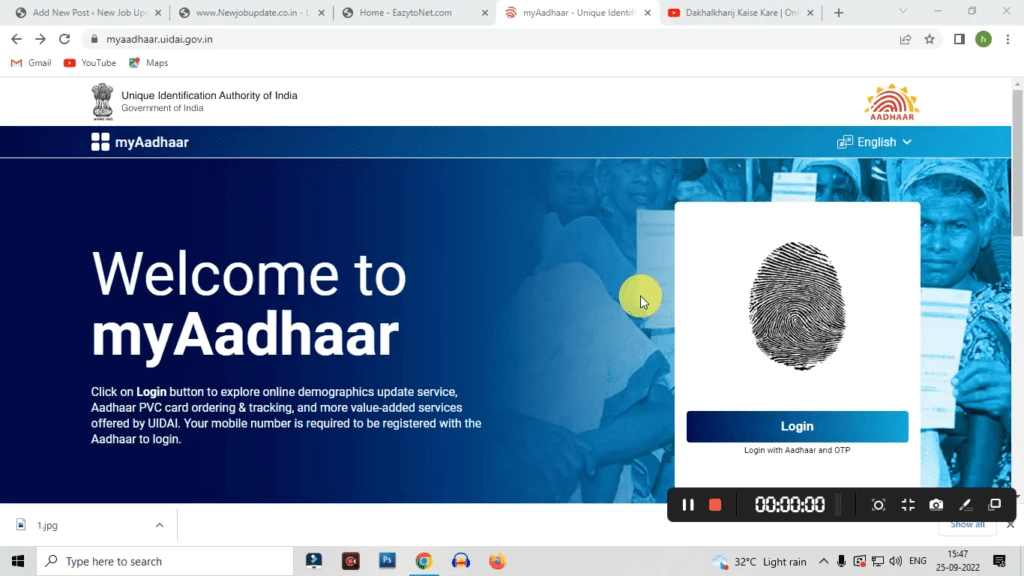
Task: Expand the 1.jpg download options arrow
Action: (159, 525)
